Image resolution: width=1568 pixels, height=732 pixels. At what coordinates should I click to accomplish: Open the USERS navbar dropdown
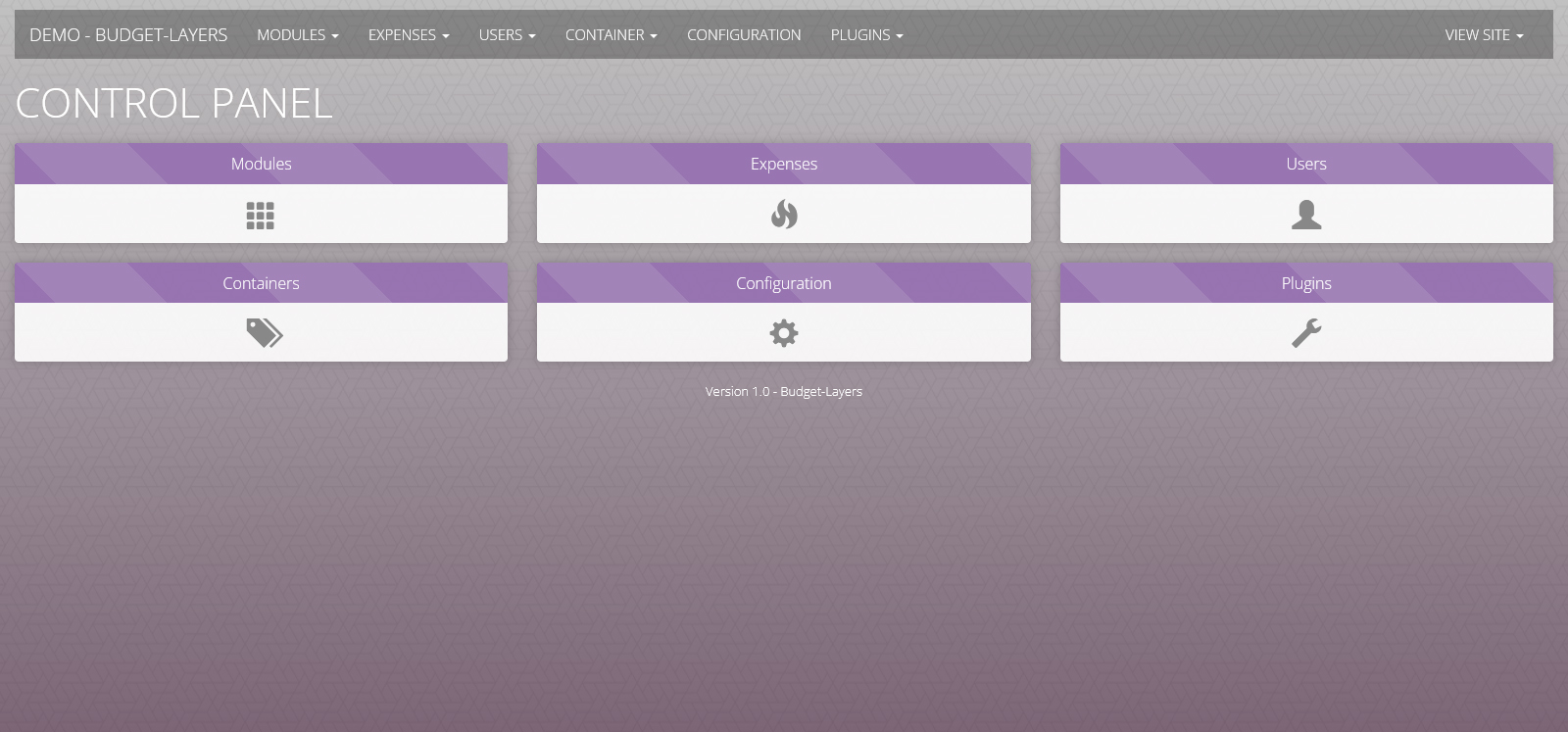507,35
